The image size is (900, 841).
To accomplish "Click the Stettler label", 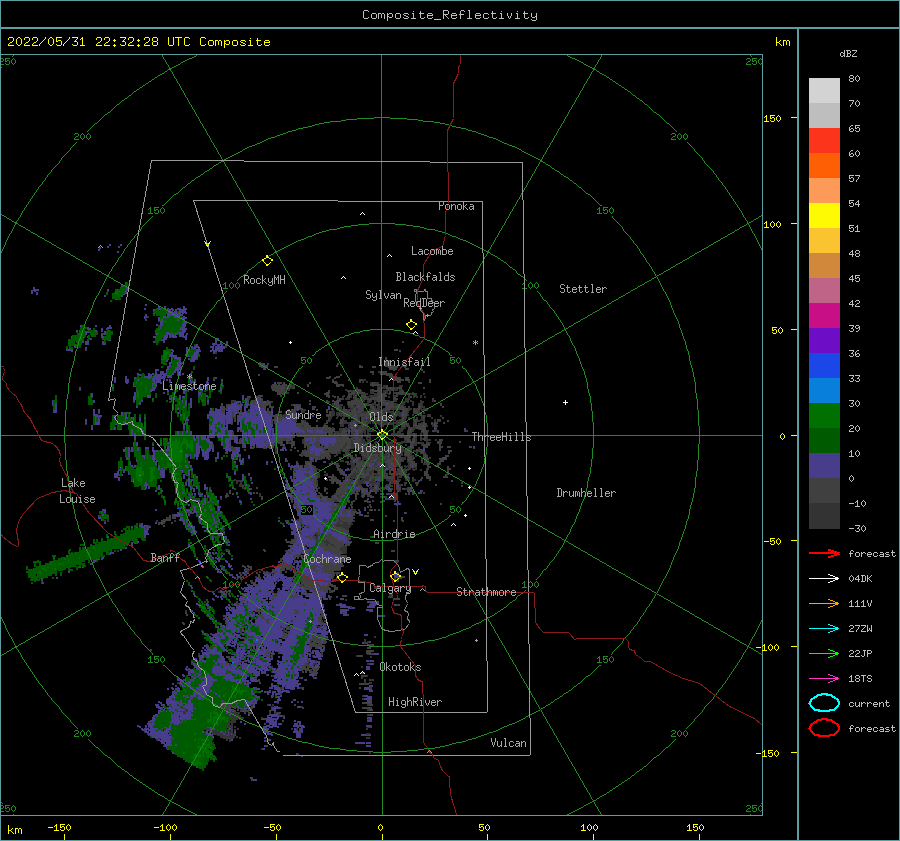I will coord(583,289).
